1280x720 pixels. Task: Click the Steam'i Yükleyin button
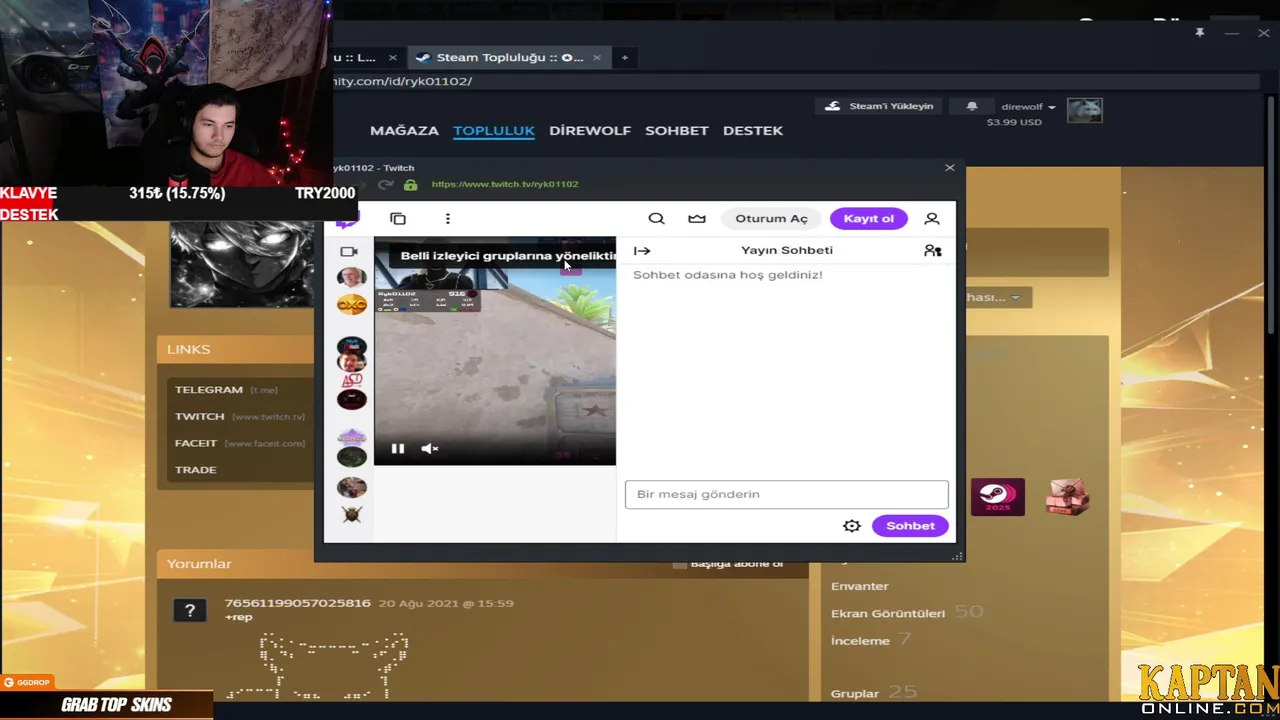click(880, 106)
